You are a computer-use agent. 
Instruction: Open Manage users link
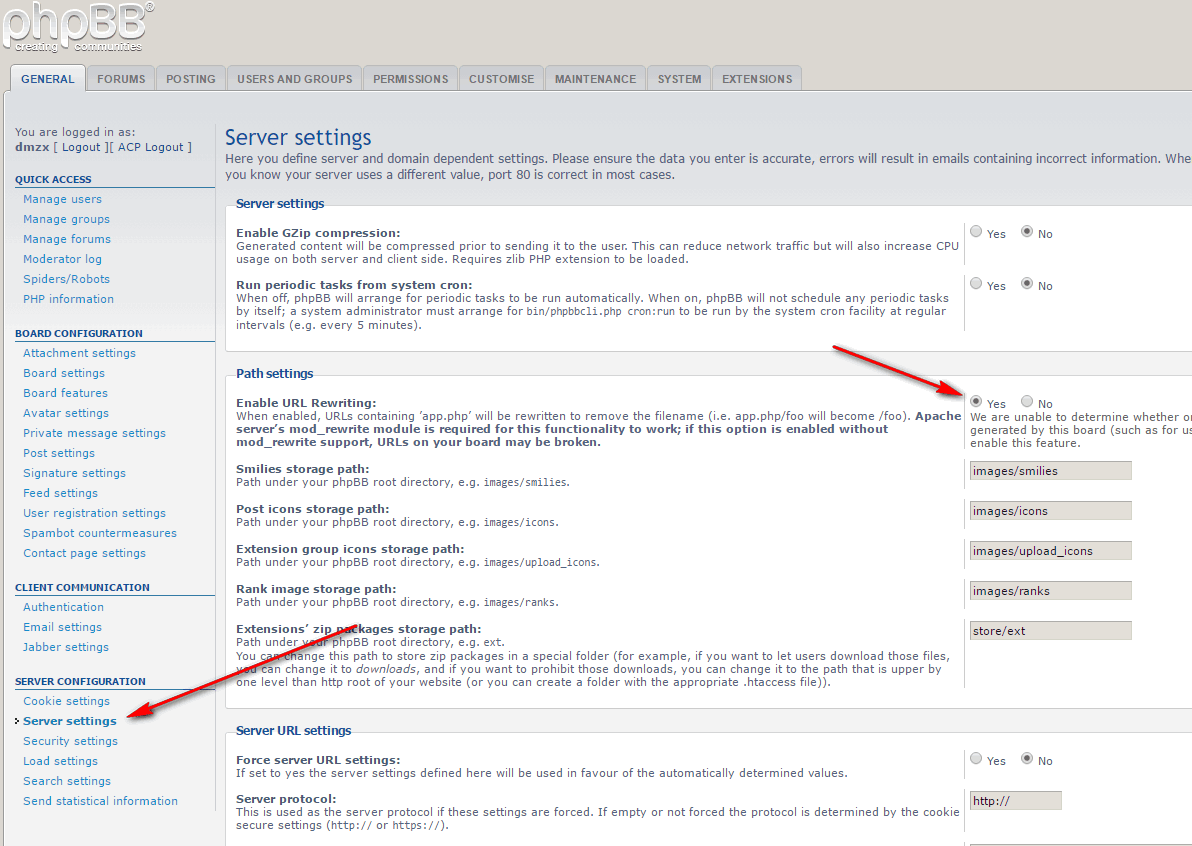[62, 199]
